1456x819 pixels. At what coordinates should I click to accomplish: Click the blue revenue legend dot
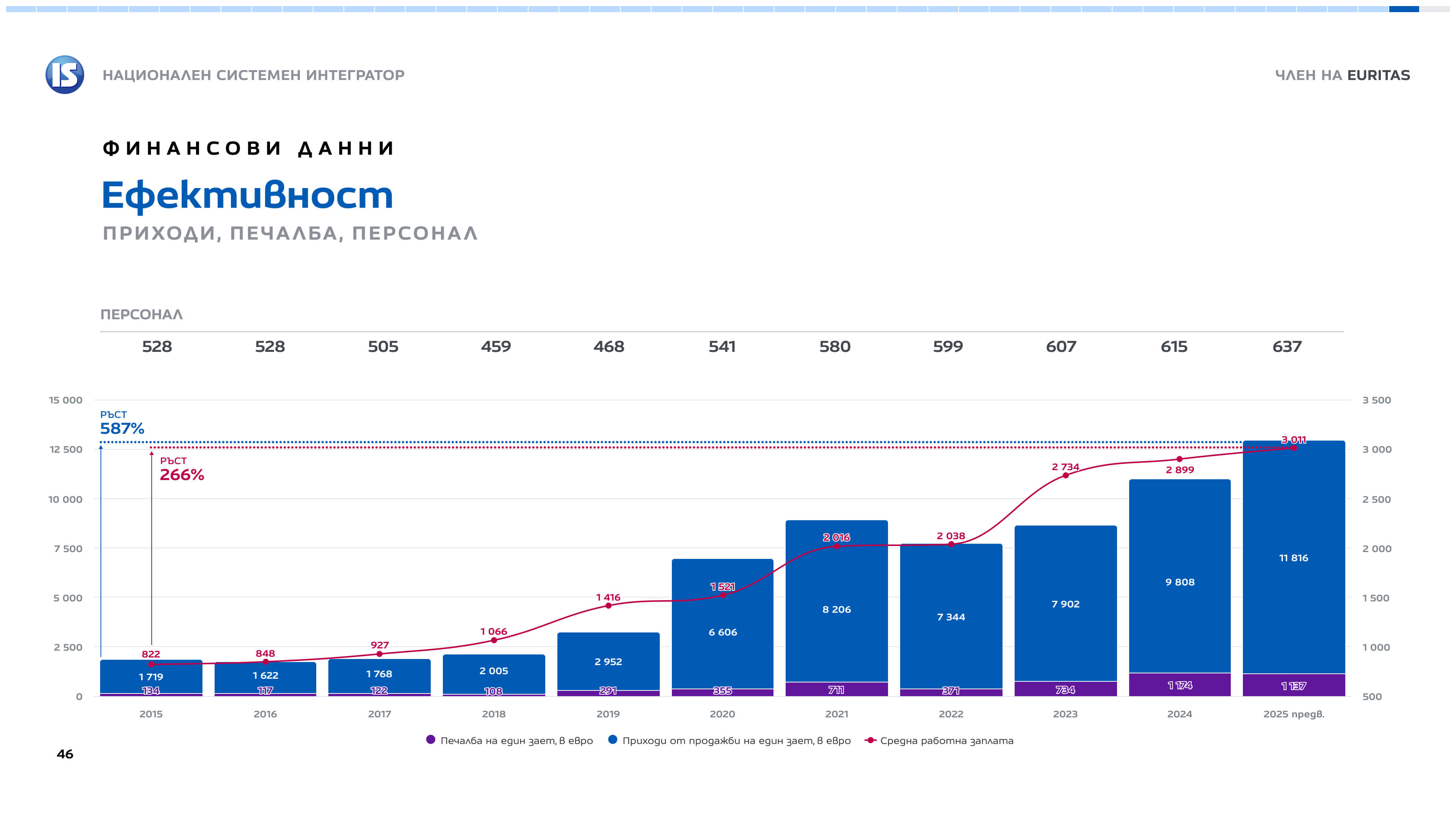point(612,740)
